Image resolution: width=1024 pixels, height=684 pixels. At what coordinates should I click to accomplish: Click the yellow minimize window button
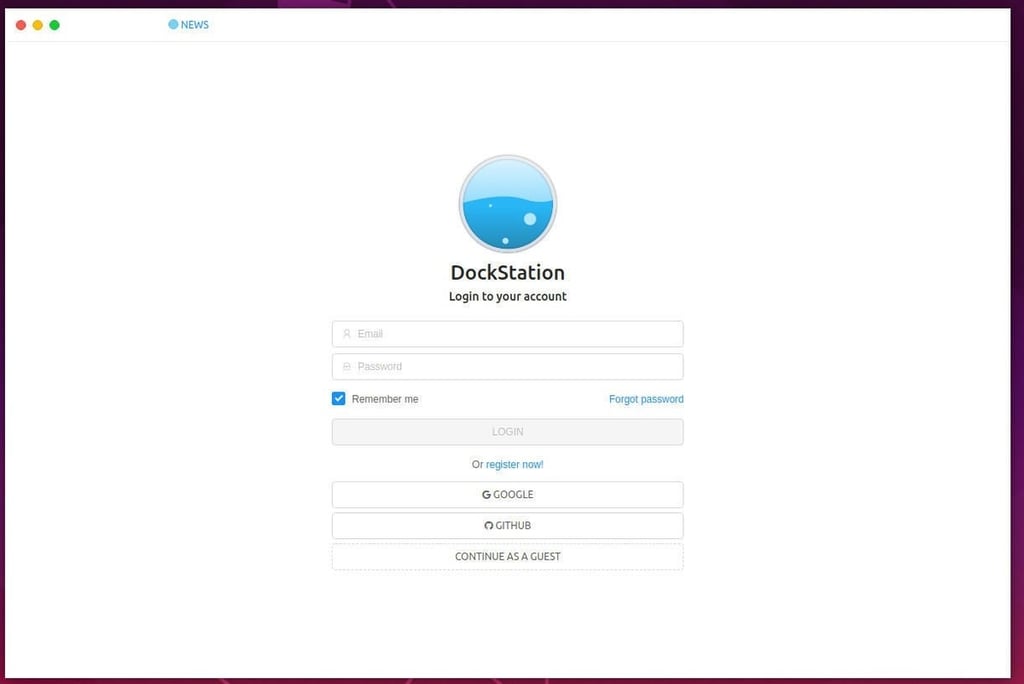coord(38,25)
